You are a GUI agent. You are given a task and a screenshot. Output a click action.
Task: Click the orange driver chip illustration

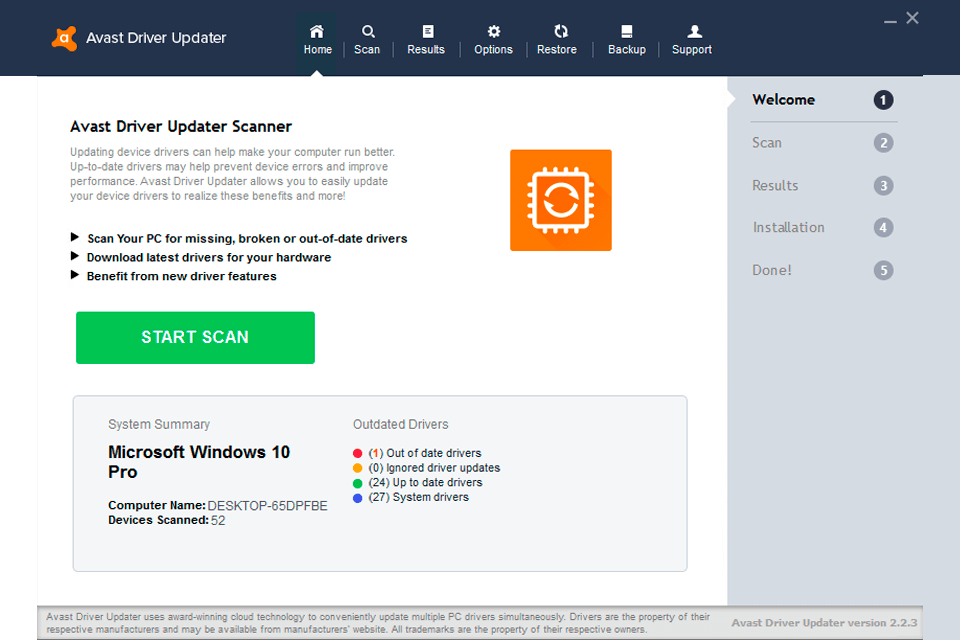pos(560,199)
